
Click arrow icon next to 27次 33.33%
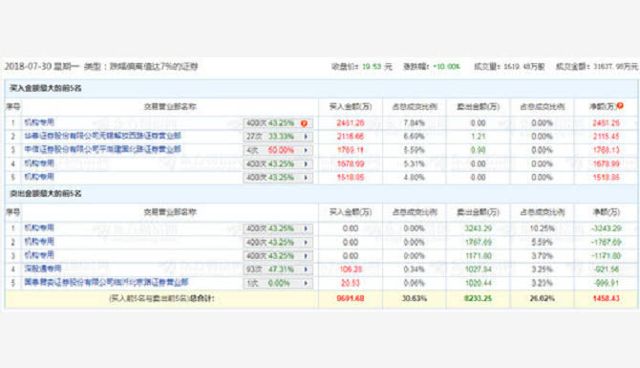point(306,137)
